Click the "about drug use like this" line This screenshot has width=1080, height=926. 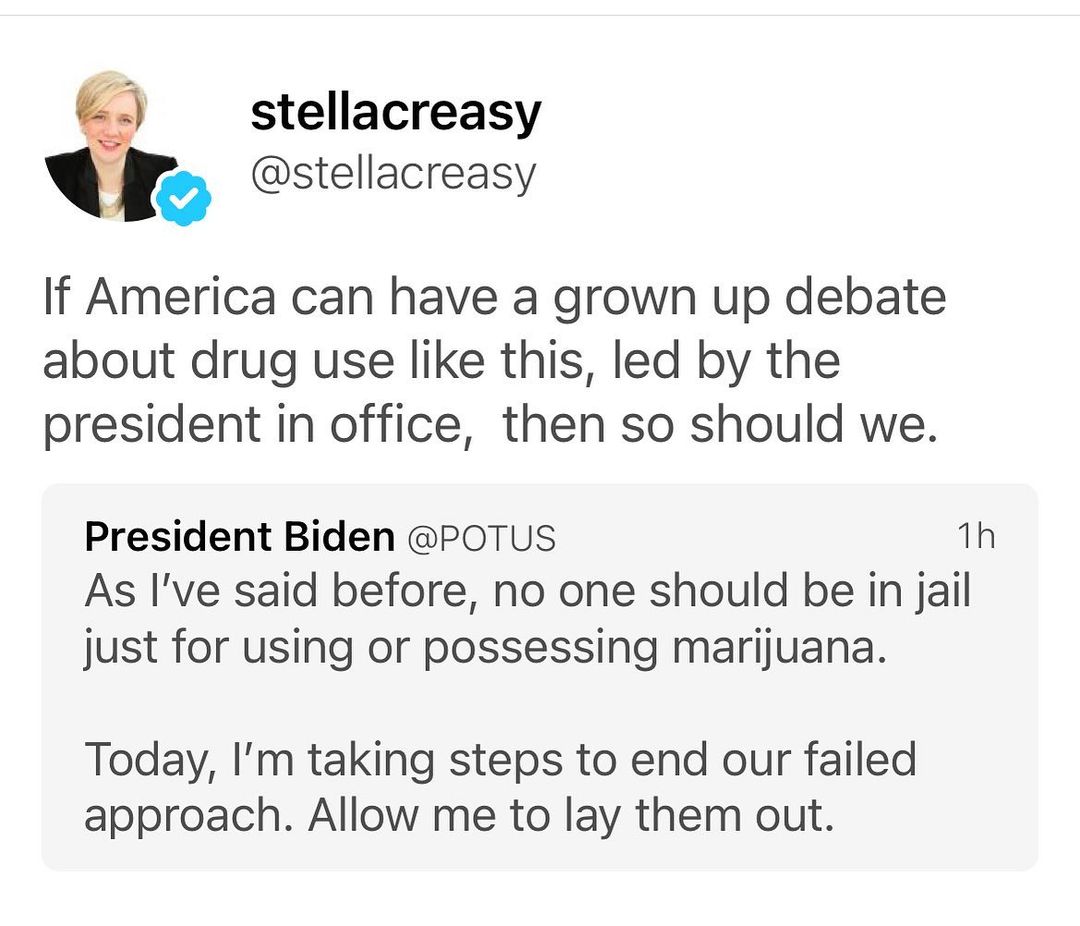[441, 362]
